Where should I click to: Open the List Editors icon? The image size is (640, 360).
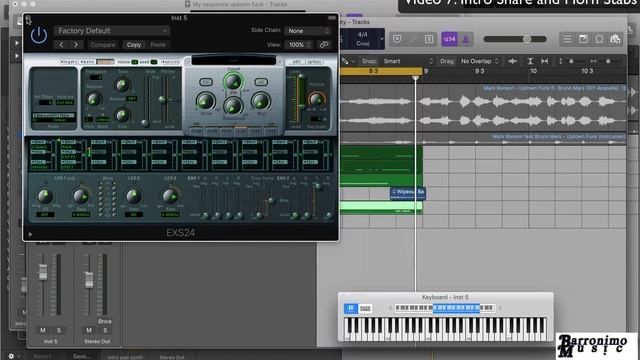pos(567,39)
